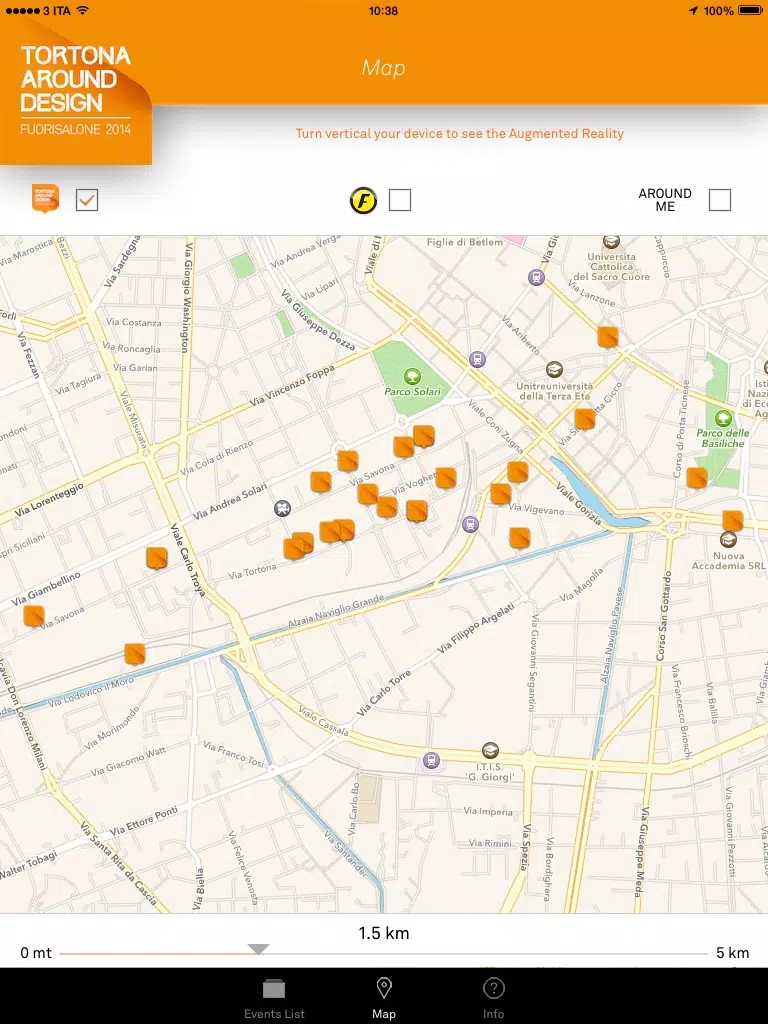Select the Università Cattolica school icon
This screenshot has width=768, height=1024.
611,242
